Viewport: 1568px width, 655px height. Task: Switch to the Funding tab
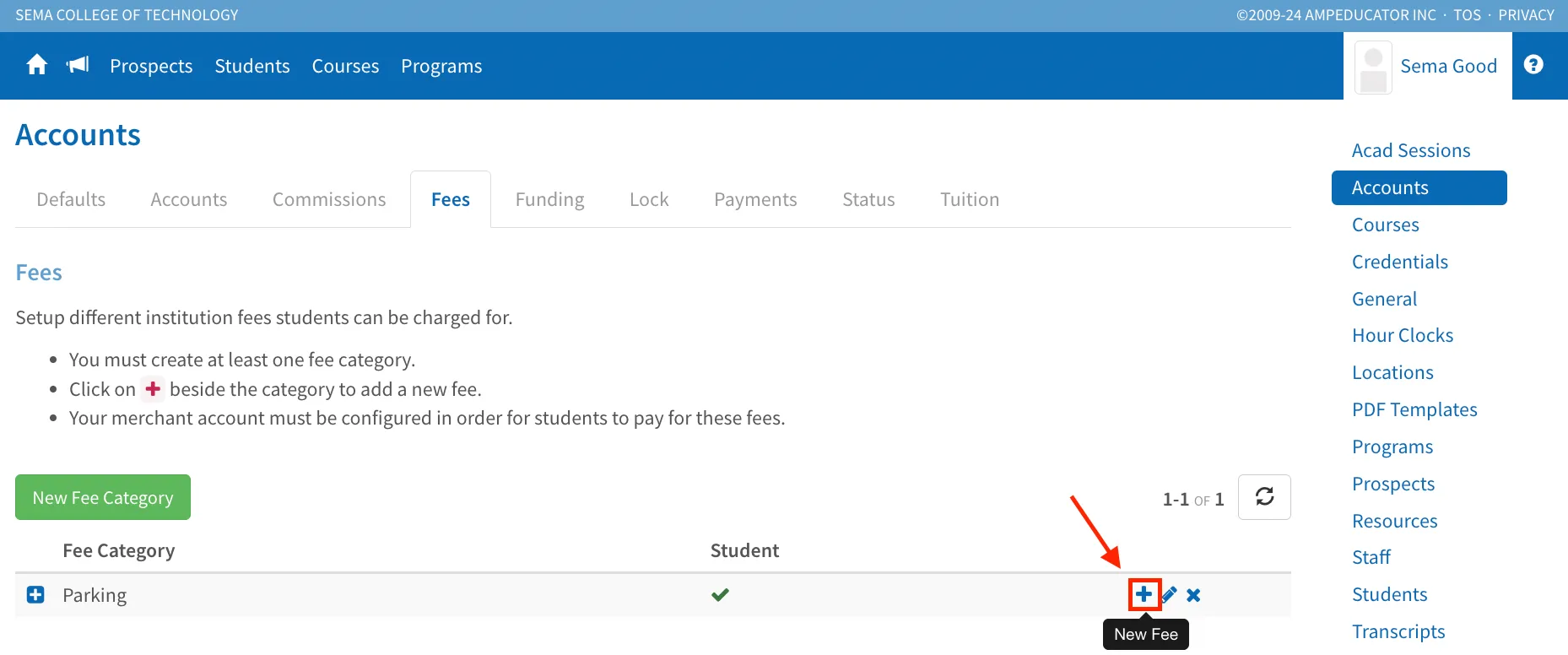[x=550, y=199]
